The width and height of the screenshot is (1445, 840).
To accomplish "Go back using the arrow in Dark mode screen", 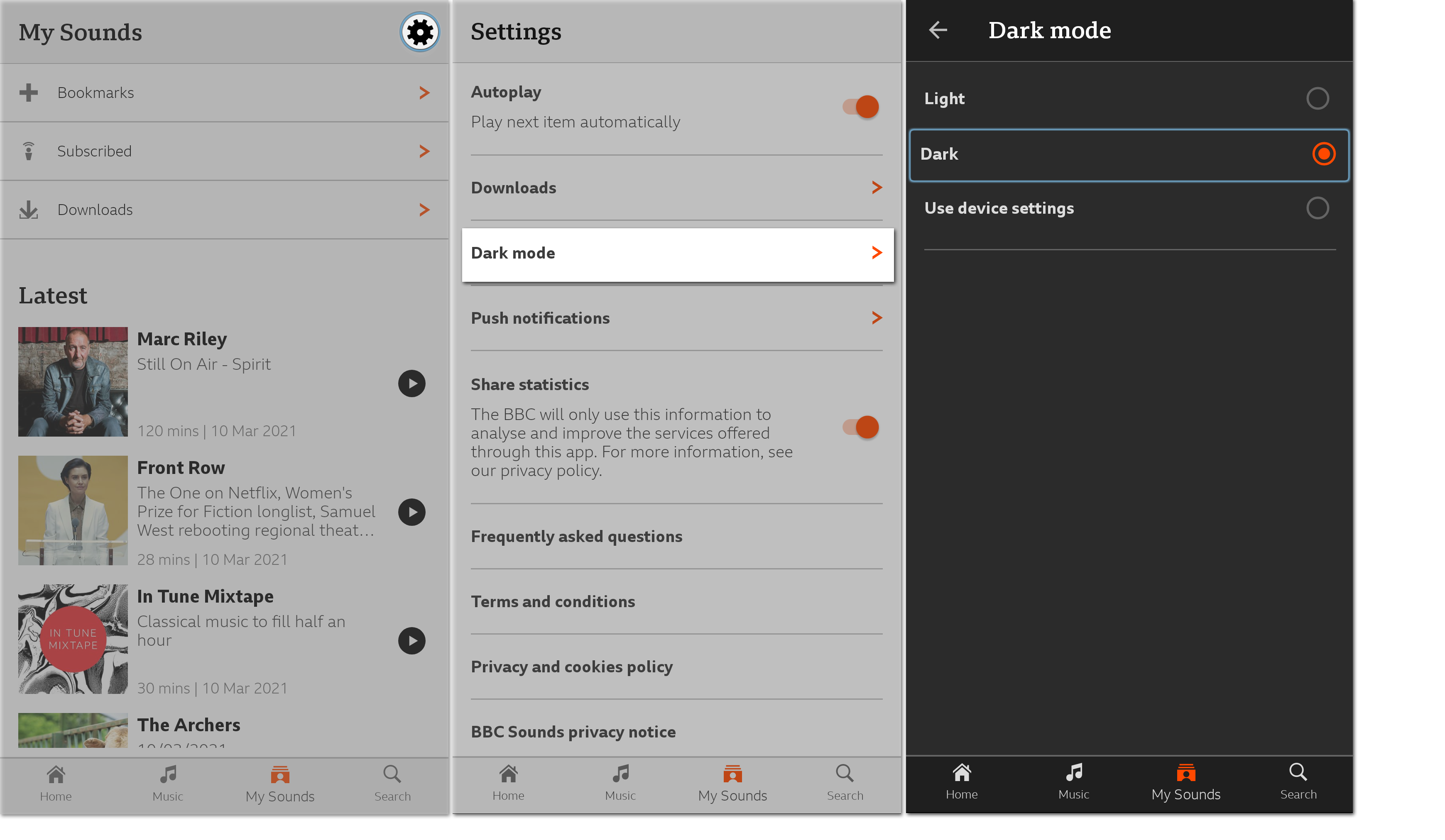I will (x=938, y=30).
